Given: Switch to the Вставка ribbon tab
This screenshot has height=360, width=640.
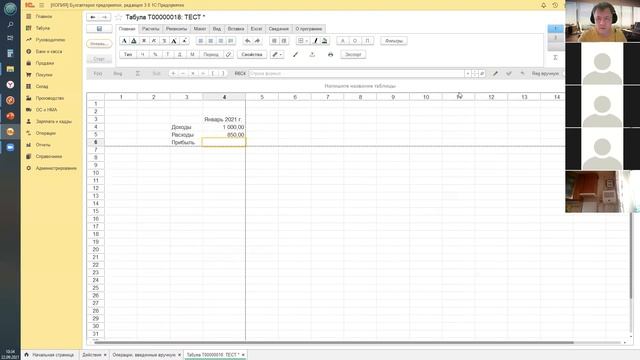Looking at the screenshot, I should pyautogui.click(x=236, y=29).
